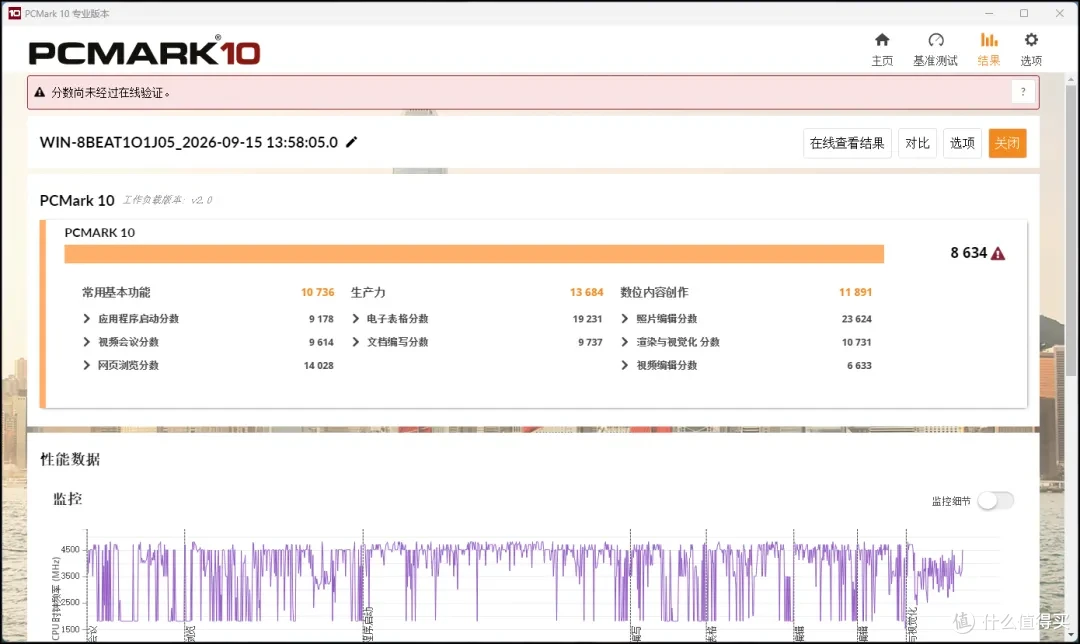Screen dimensions: 1080x644
Task: Expand 电子表格分数 row
Action: point(355,318)
